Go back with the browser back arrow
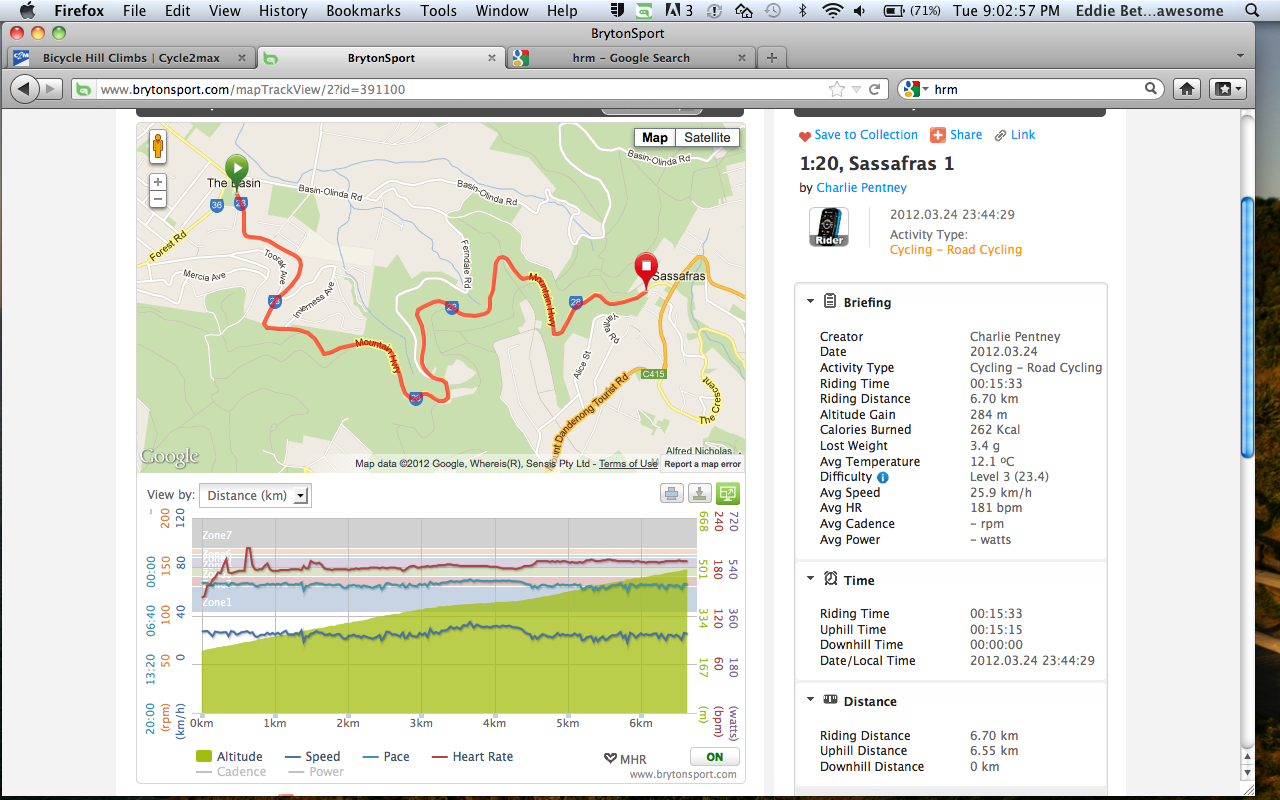 25,89
